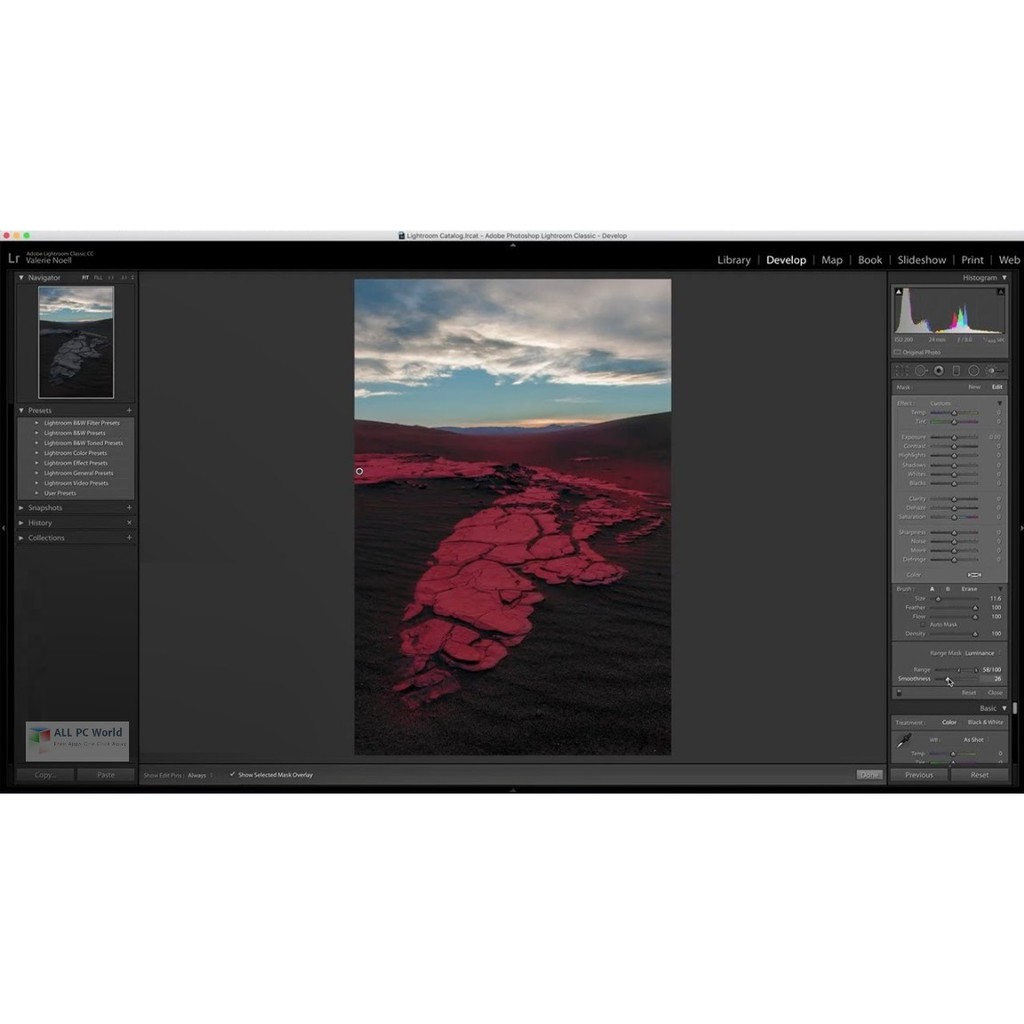Add a new collection with plus icon
Viewport: 1024px width, 1024px height.
click(129, 537)
